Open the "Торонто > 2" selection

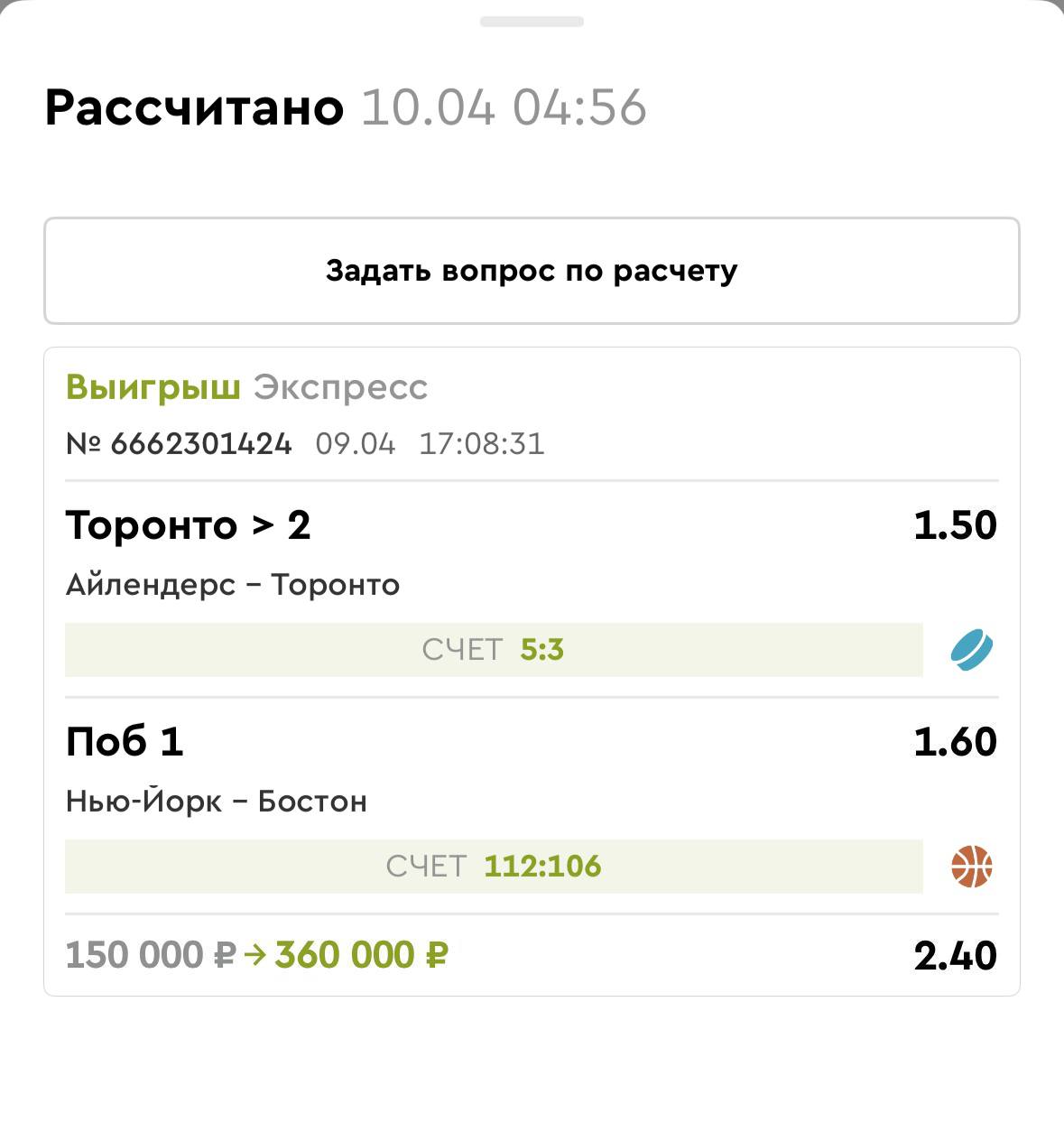(x=188, y=525)
